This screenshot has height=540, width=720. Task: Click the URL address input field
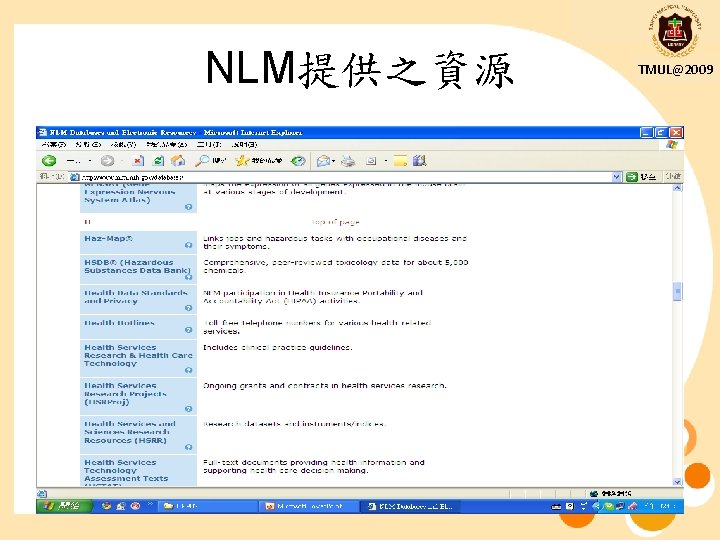(341, 177)
